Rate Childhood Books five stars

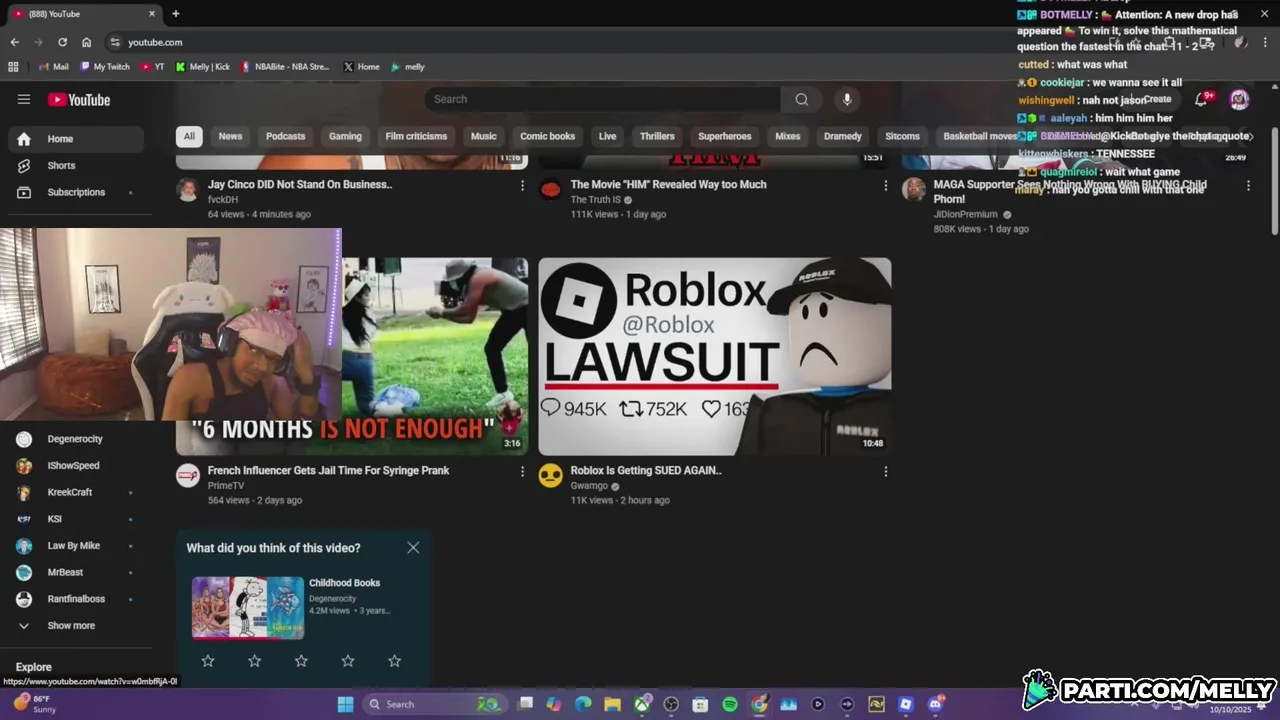coord(394,661)
